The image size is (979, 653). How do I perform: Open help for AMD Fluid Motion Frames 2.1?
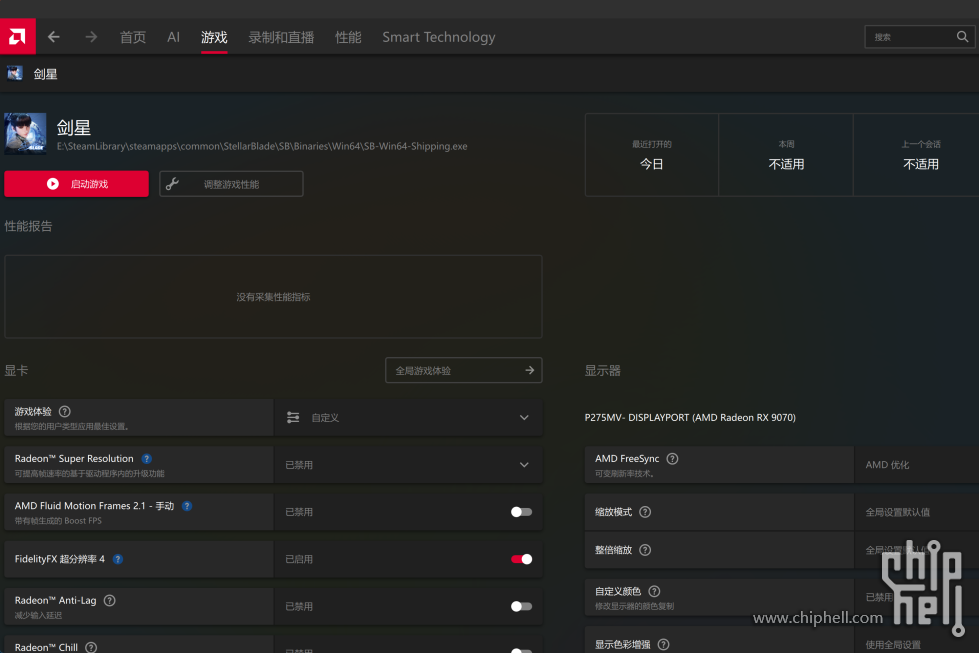coord(187,506)
